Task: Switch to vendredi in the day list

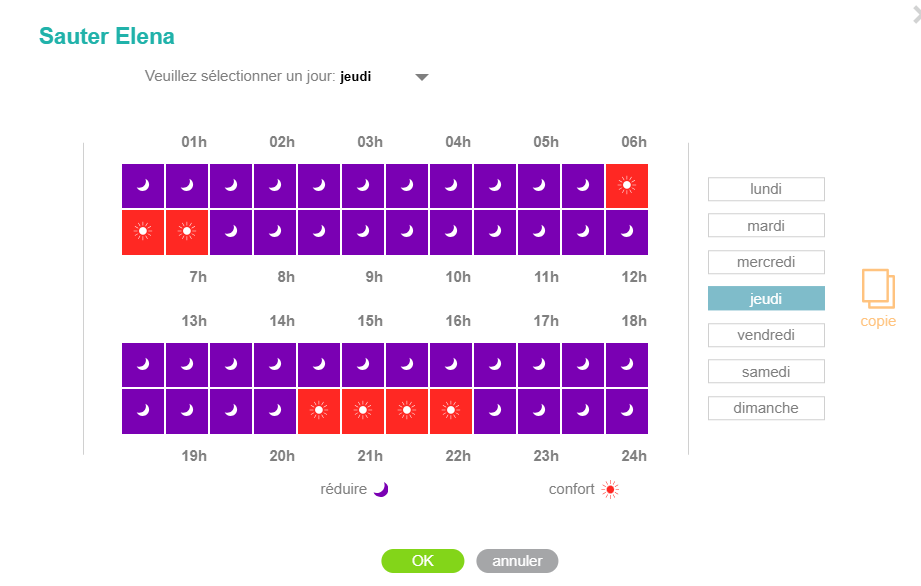Action: pyautogui.click(x=766, y=335)
